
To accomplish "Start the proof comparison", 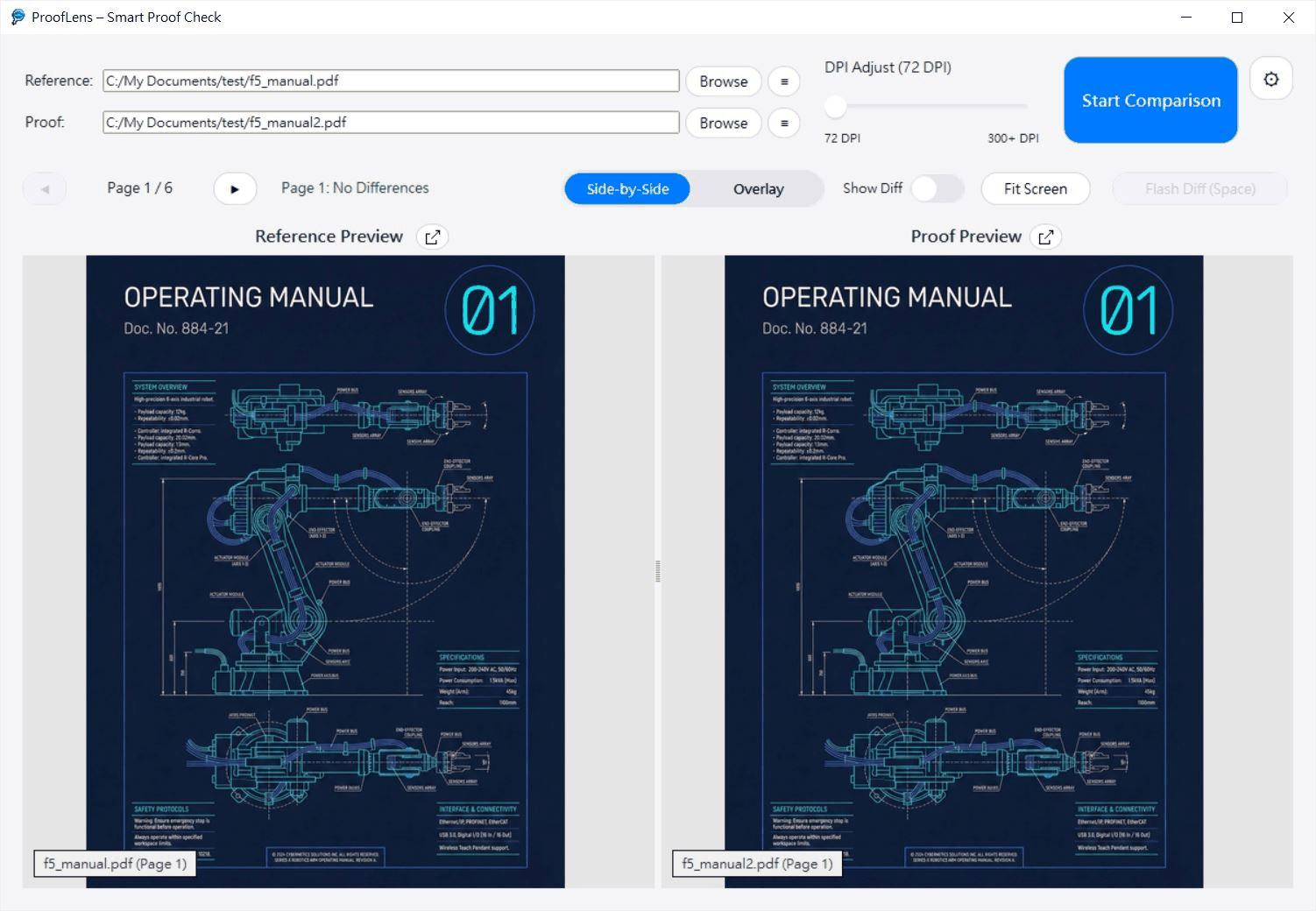I will [x=1150, y=100].
